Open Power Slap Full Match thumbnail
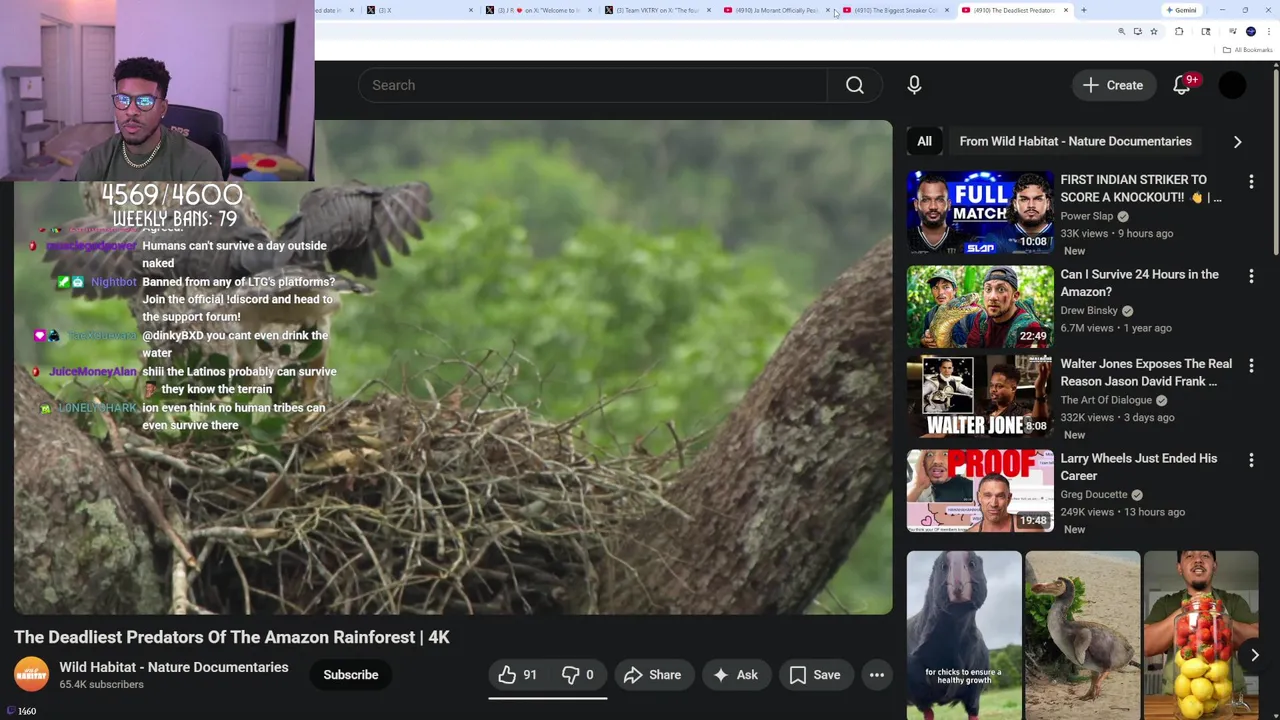 point(980,212)
